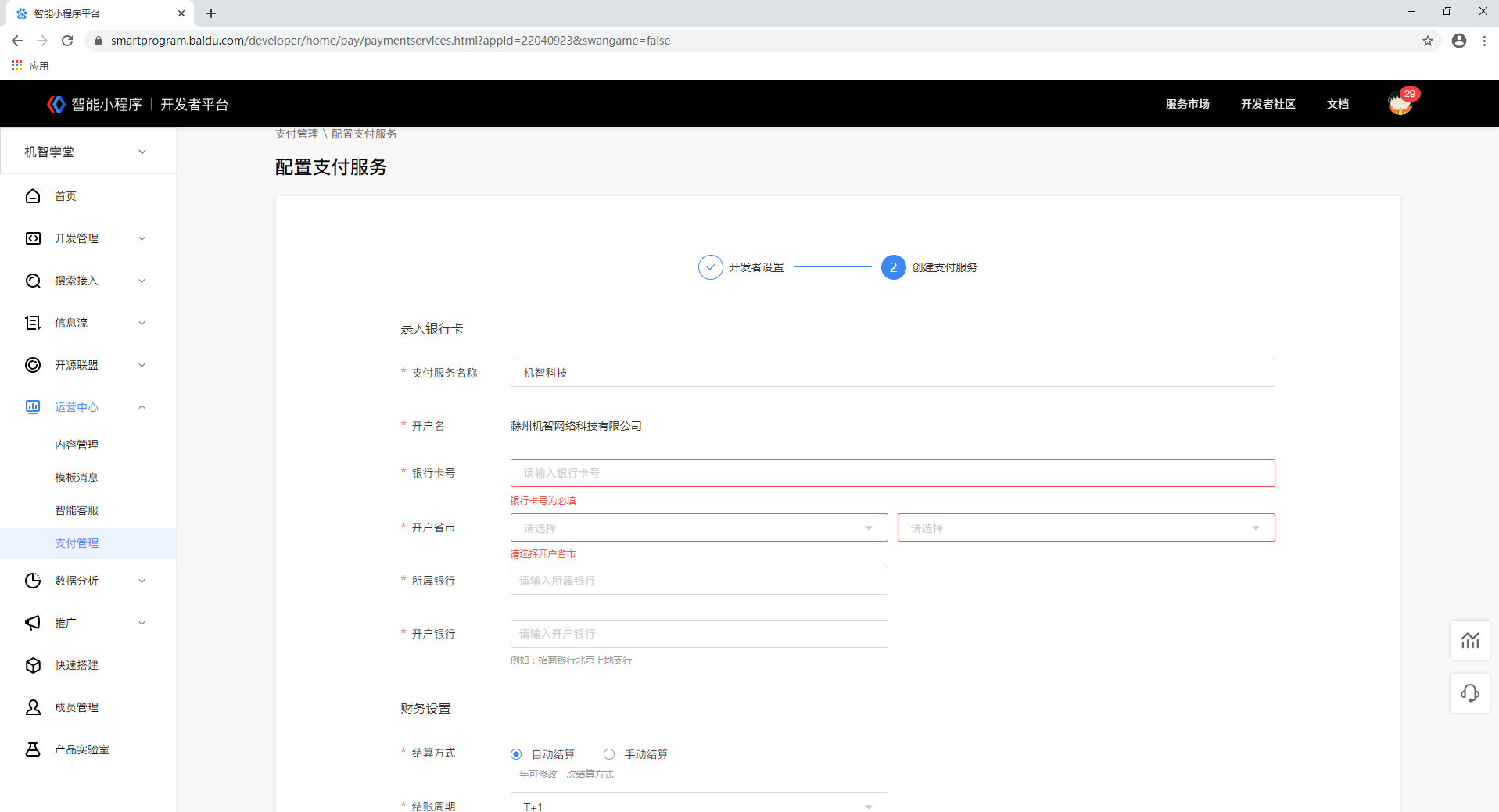1499x812 pixels.
Task: Click the 首页 sidebar label
Action: [66, 196]
